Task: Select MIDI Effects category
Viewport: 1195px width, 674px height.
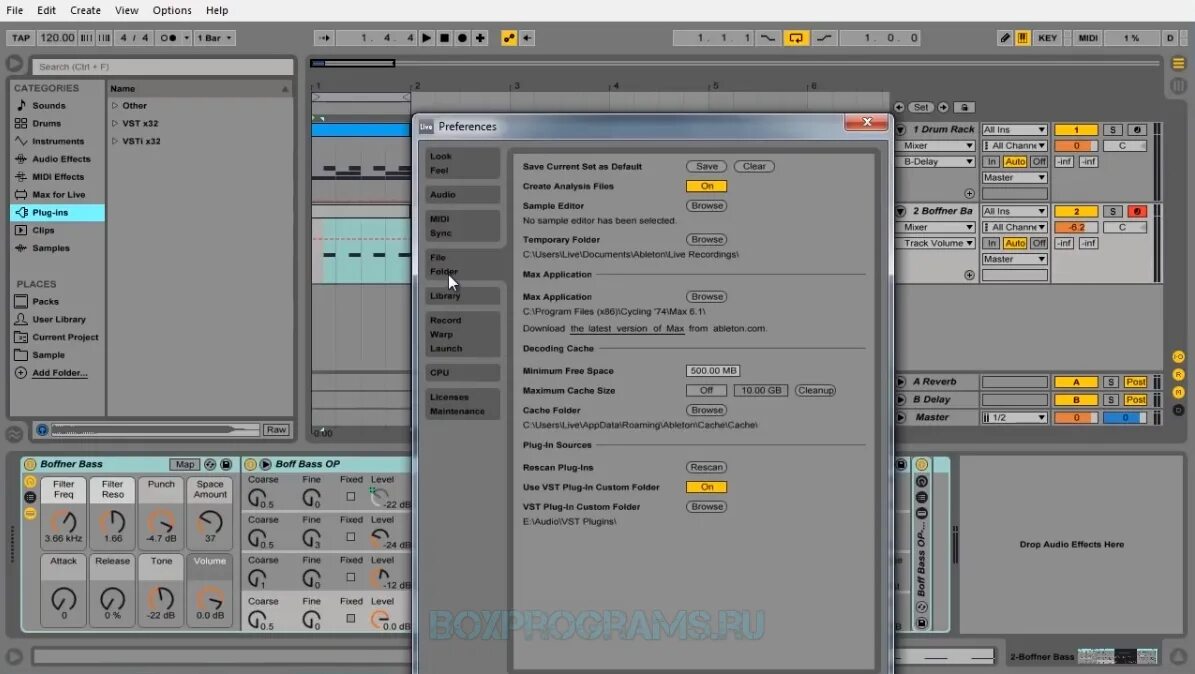Action: (x=58, y=176)
